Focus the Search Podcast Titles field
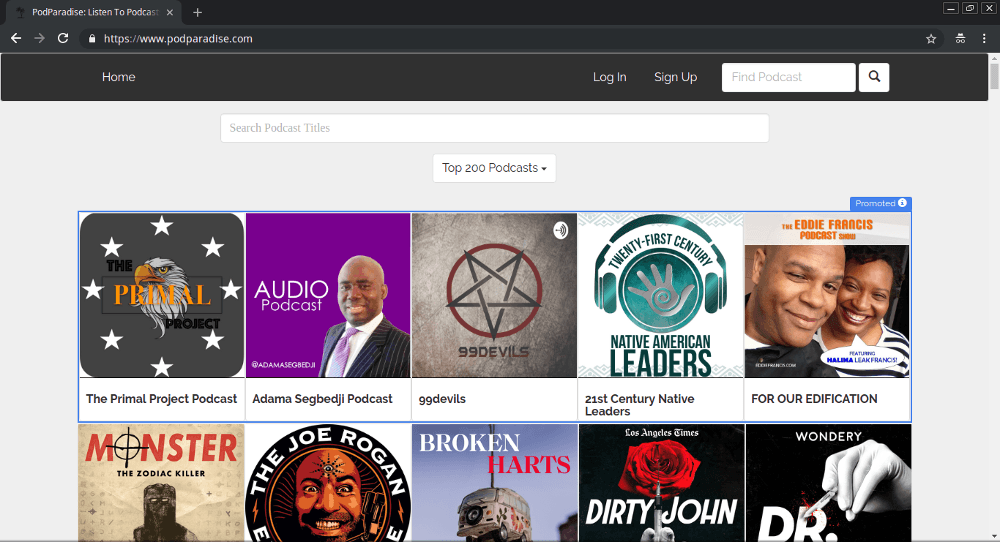Screen dimensions: 1000x542 point(494,128)
